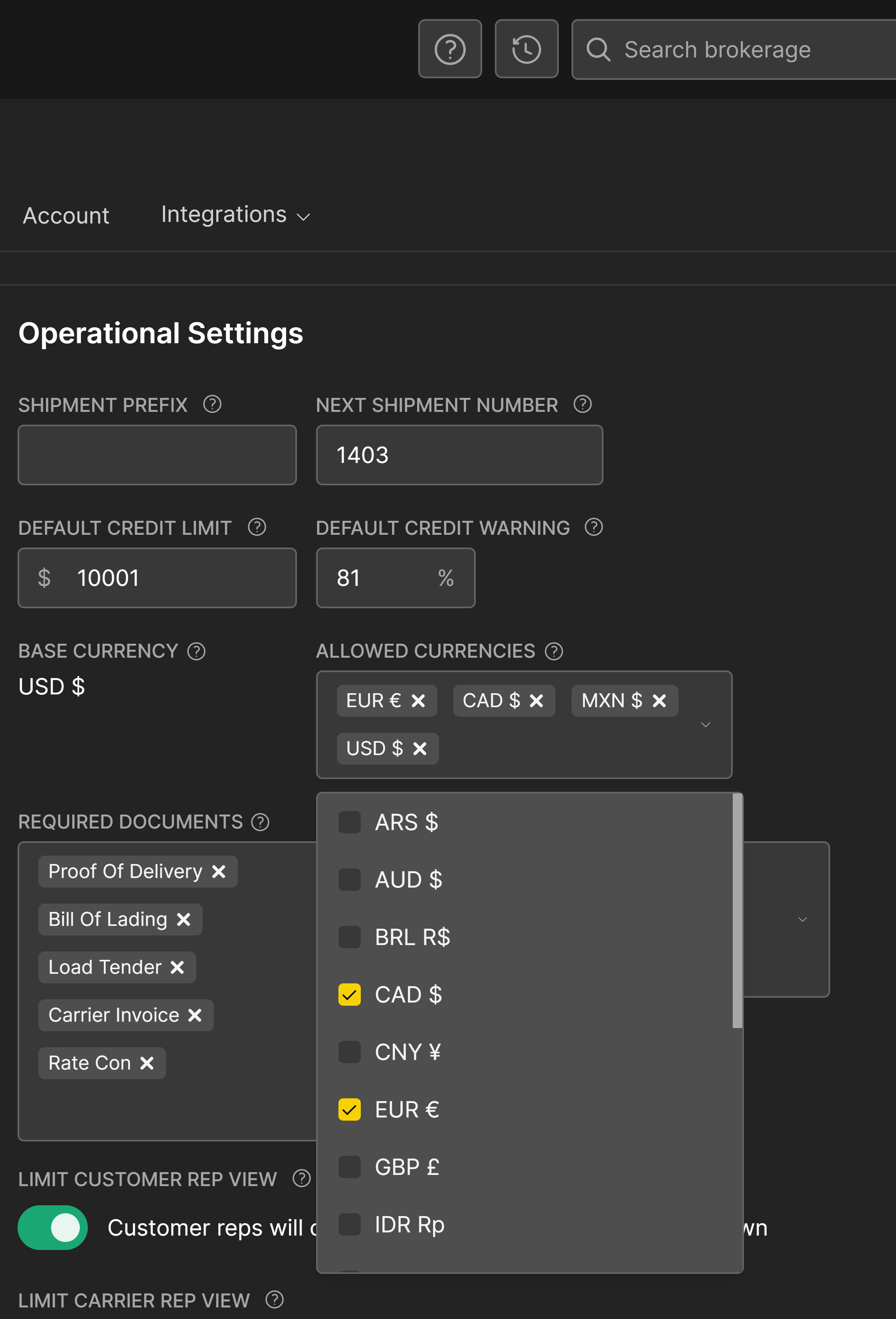Edit the Next Shipment Number field
896x1319 pixels.
(x=459, y=455)
